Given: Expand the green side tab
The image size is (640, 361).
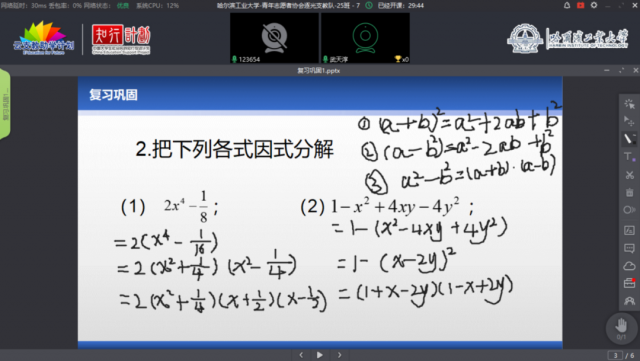Looking at the screenshot, I should [5, 104].
